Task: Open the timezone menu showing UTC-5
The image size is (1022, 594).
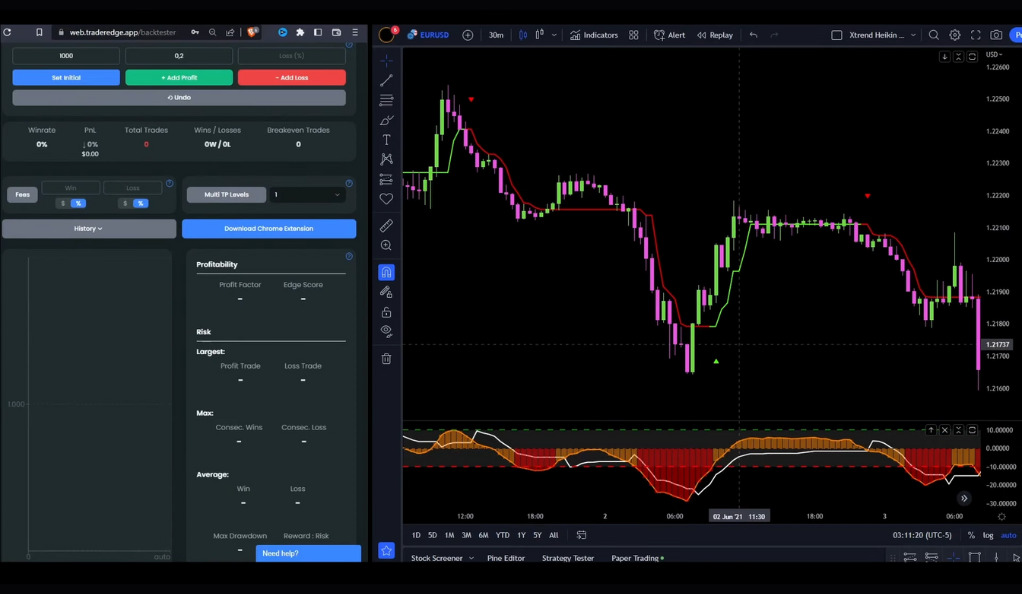Action: [922, 535]
